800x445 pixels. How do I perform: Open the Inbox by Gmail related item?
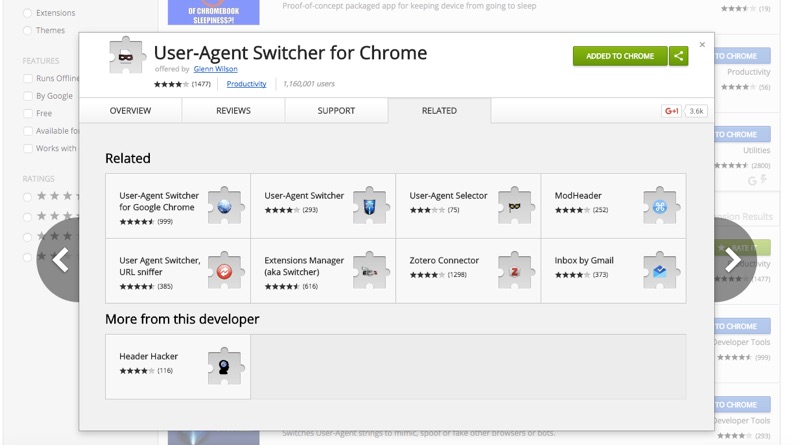613,271
